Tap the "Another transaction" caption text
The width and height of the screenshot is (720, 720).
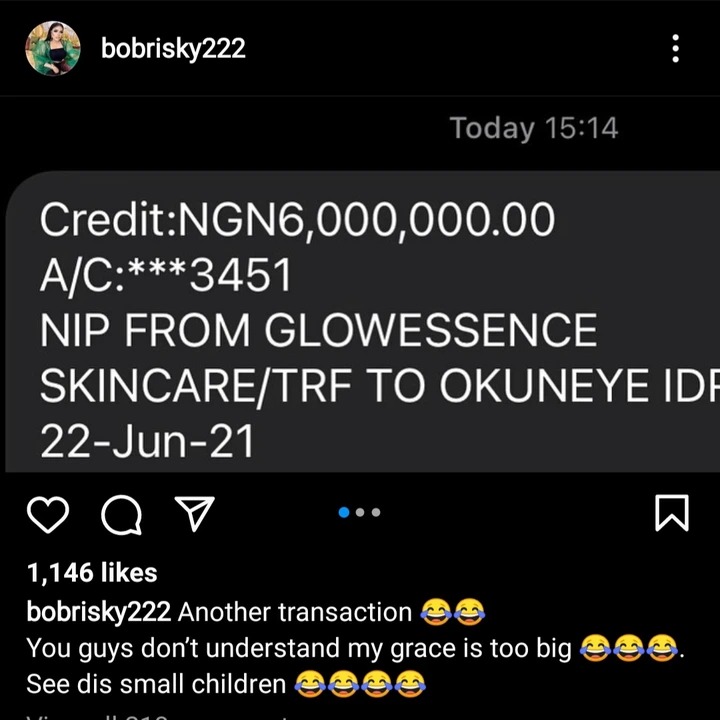[x=295, y=613]
